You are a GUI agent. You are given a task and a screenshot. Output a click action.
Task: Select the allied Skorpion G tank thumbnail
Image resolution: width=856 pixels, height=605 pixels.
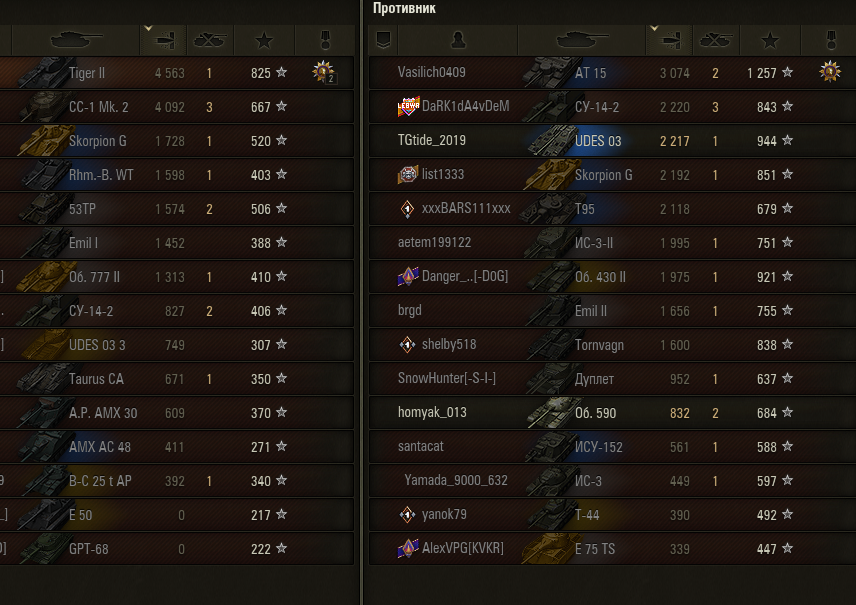[45, 141]
